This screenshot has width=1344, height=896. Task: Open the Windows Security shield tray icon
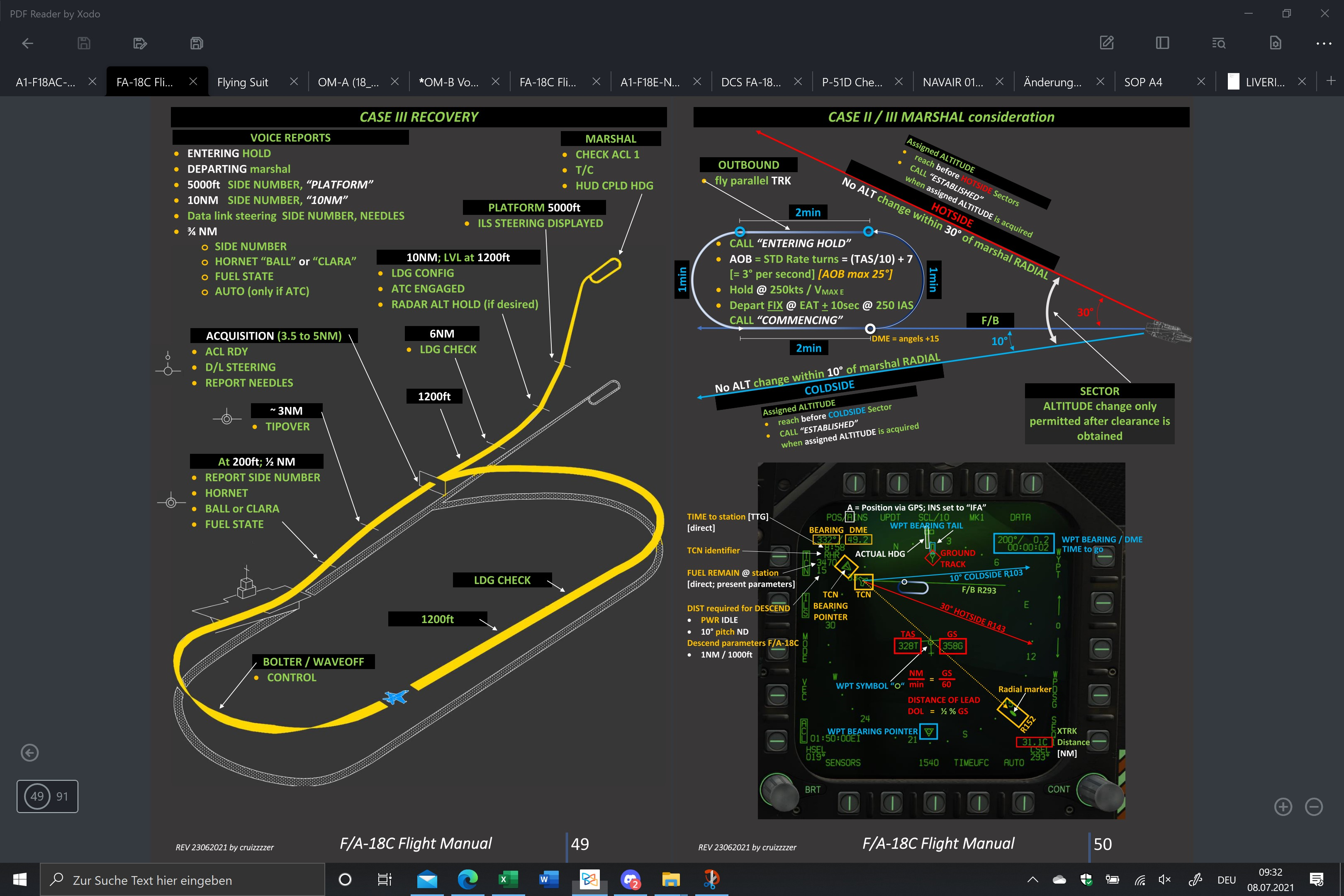click(x=1086, y=880)
